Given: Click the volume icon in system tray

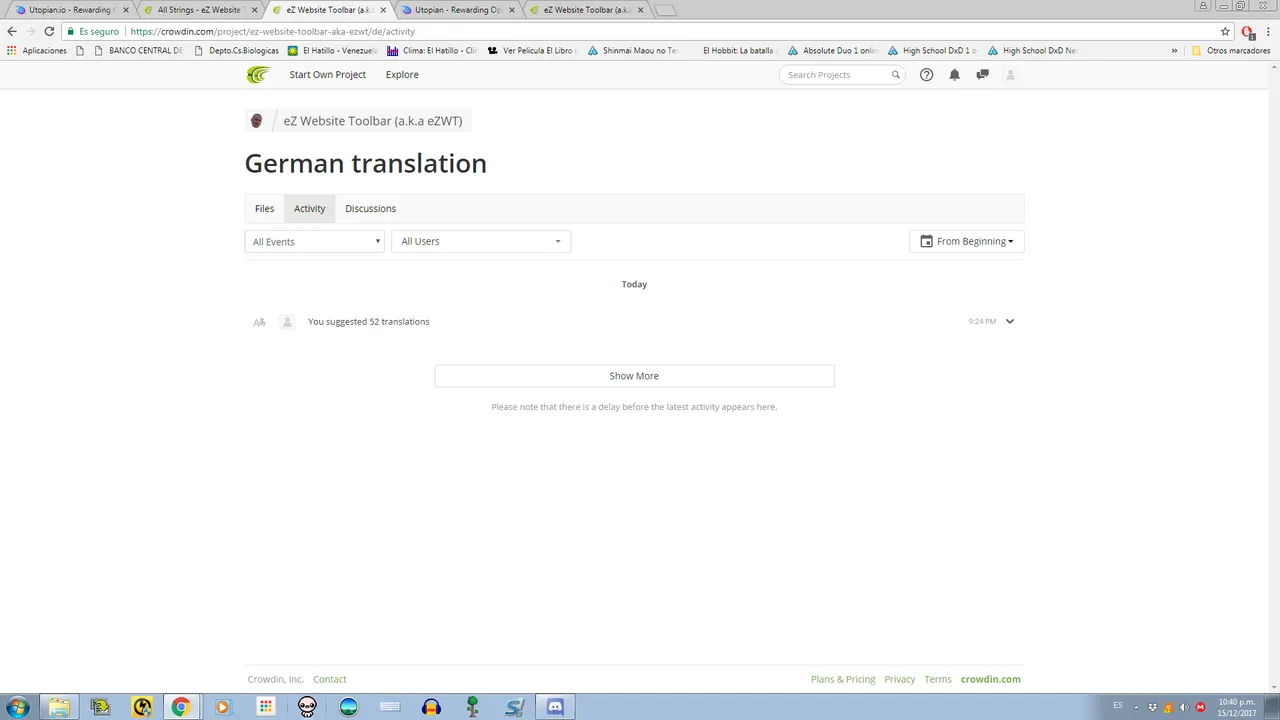Looking at the screenshot, I should (x=1184, y=707).
